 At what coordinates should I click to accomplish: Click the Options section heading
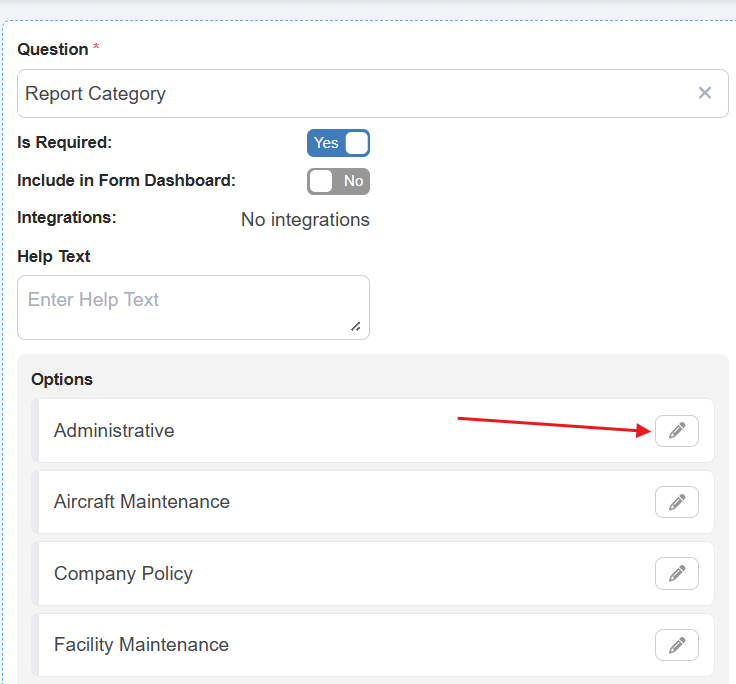62,380
